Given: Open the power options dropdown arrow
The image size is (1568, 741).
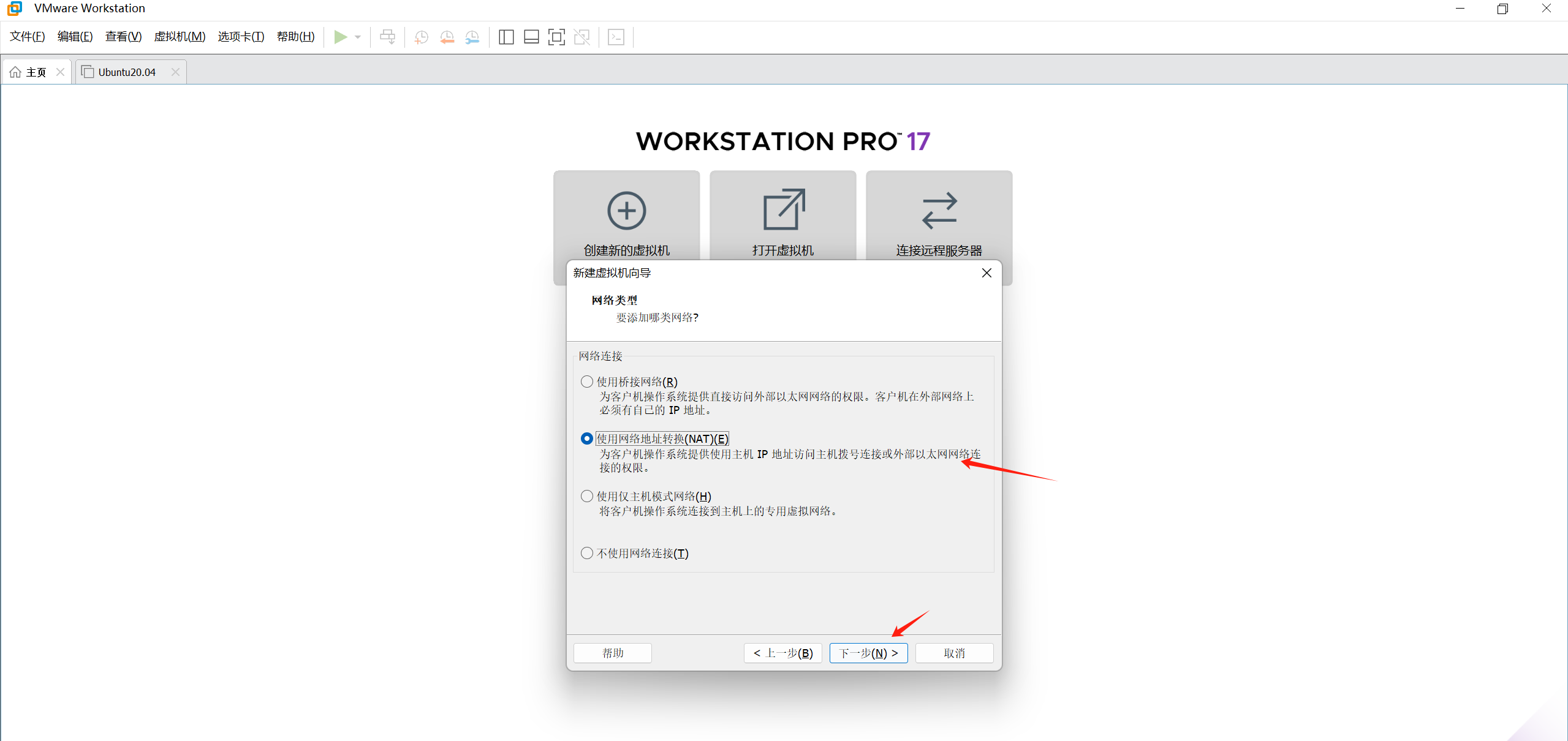Looking at the screenshot, I should point(358,37).
